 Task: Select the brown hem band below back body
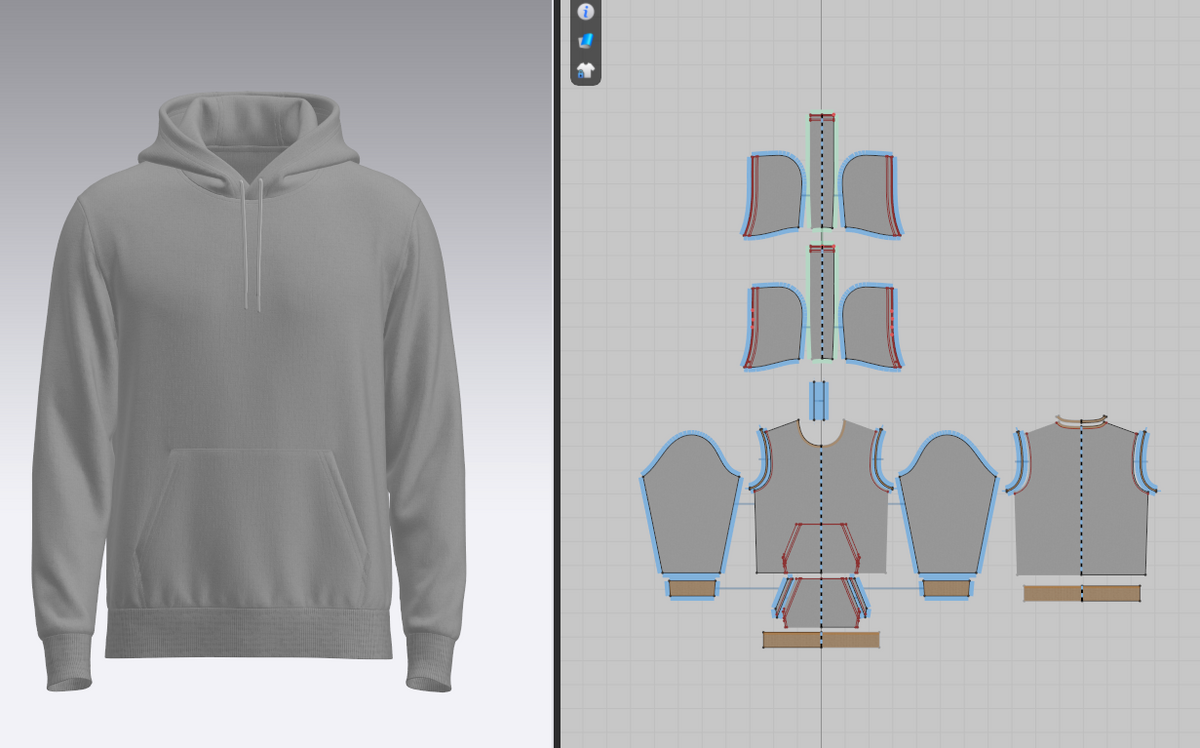point(1082,593)
